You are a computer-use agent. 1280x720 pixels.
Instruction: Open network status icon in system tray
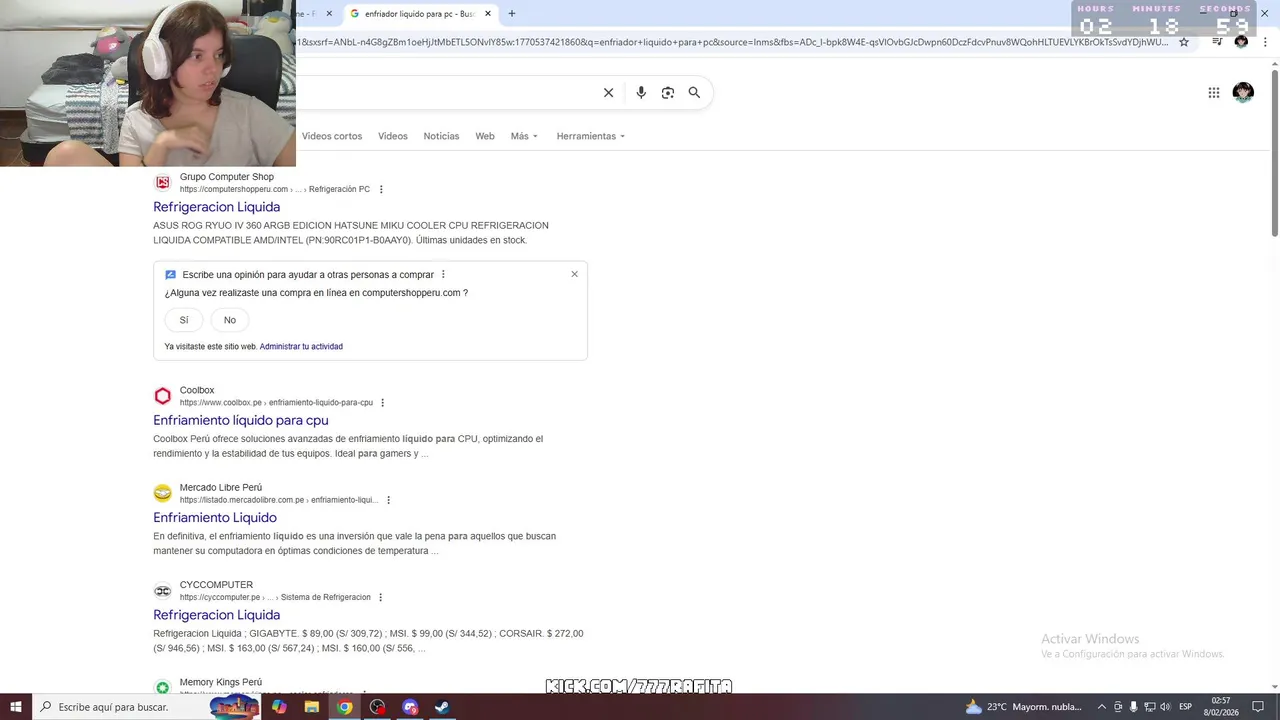1149,707
